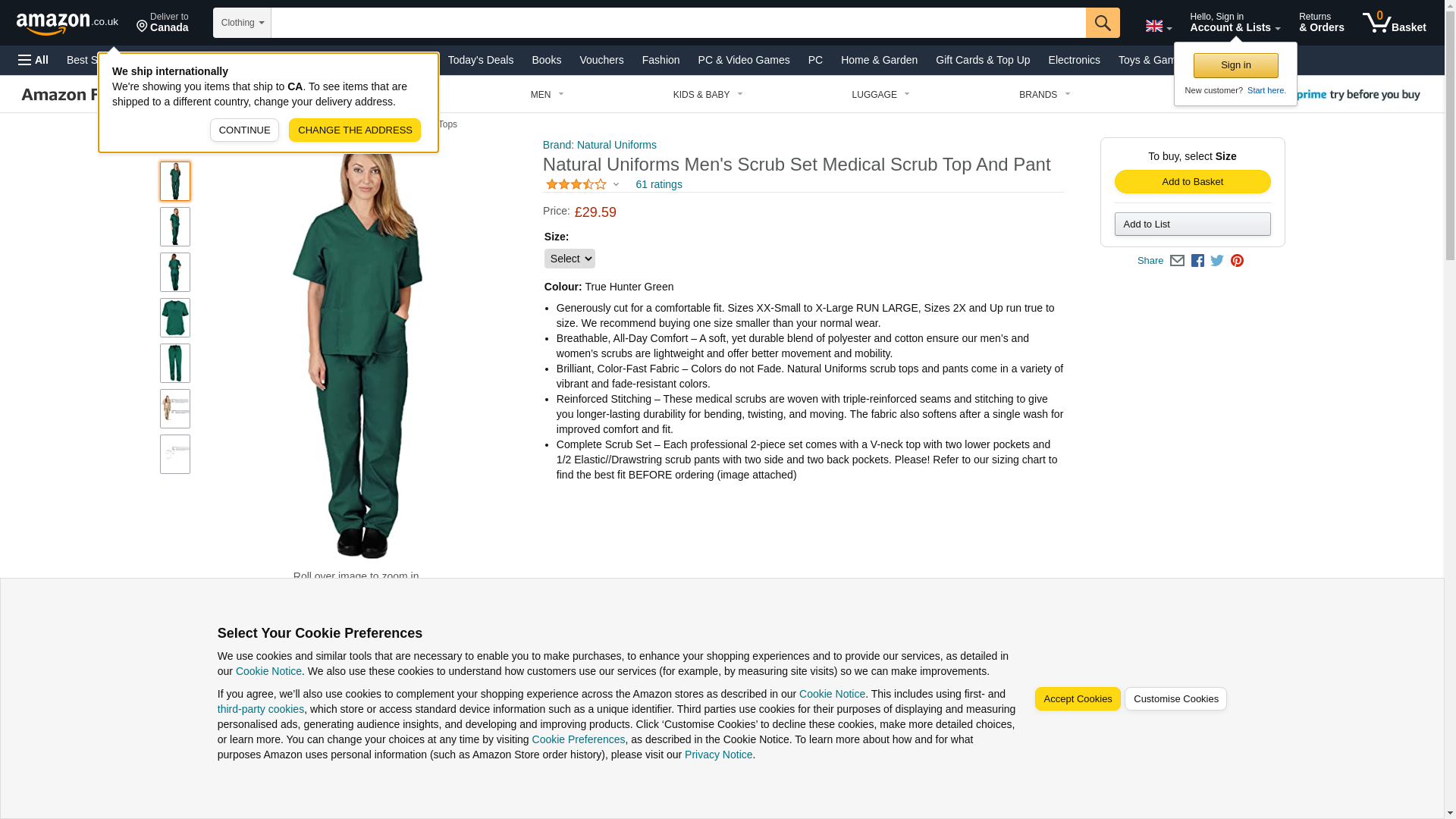1456x819 pixels.
Task: Click the search magnifier button
Action: point(1102,23)
